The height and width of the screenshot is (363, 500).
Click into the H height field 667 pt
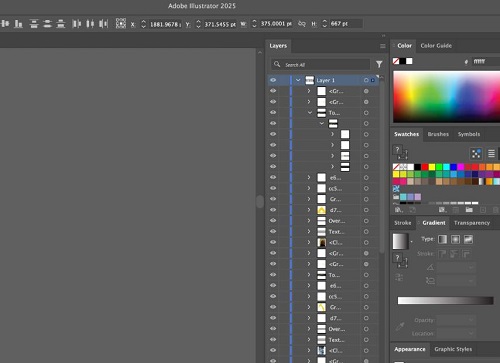tap(346, 24)
